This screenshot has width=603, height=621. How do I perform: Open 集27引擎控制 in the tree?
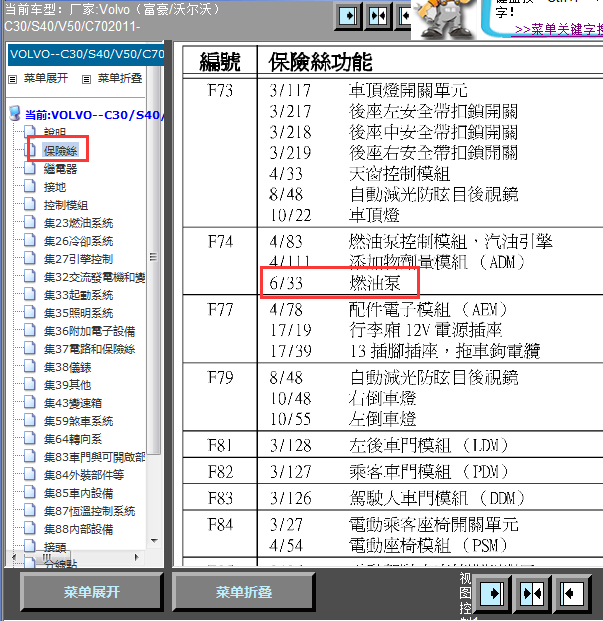78,259
